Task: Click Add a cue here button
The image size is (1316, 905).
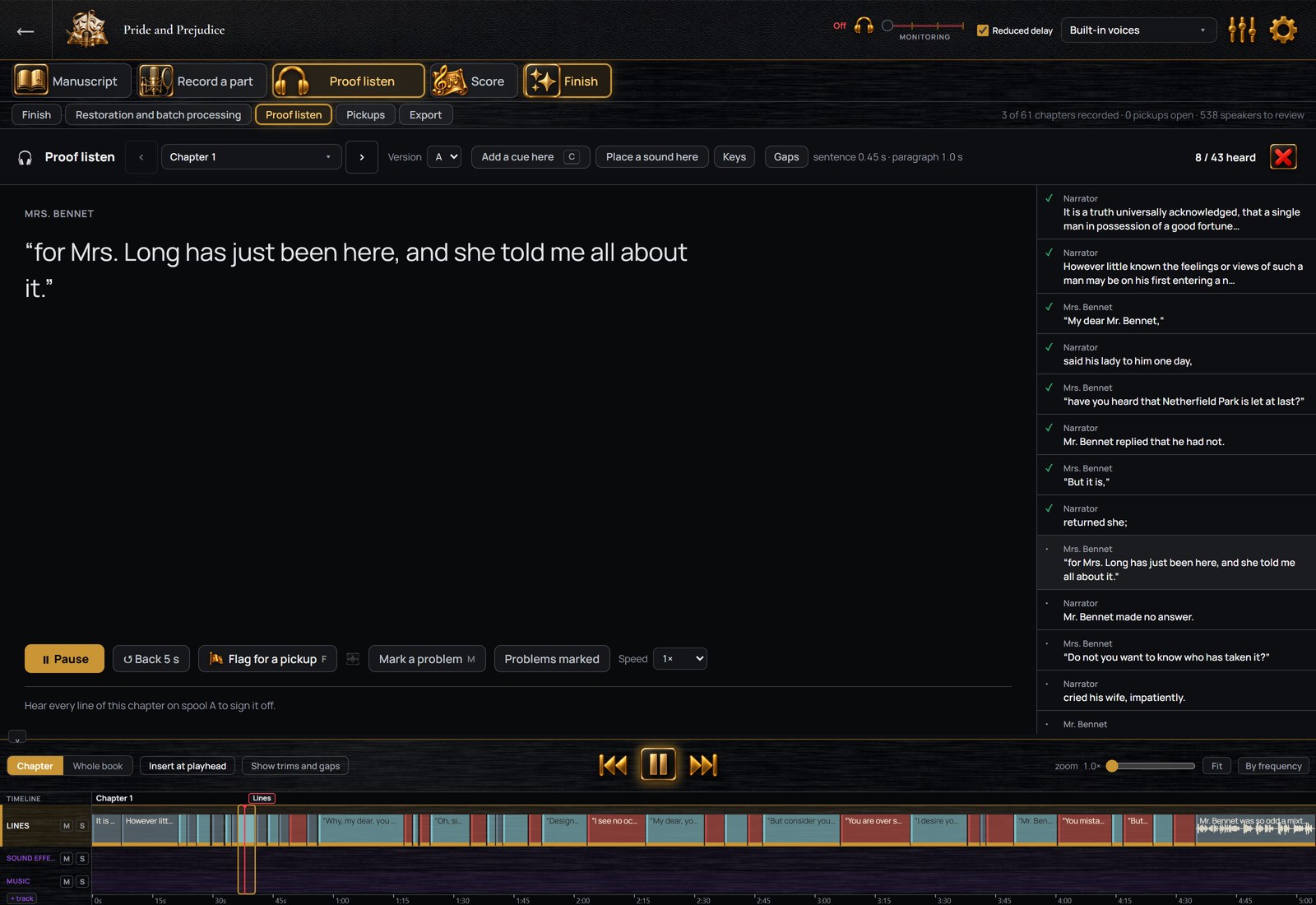Action: [x=531, y=157]
